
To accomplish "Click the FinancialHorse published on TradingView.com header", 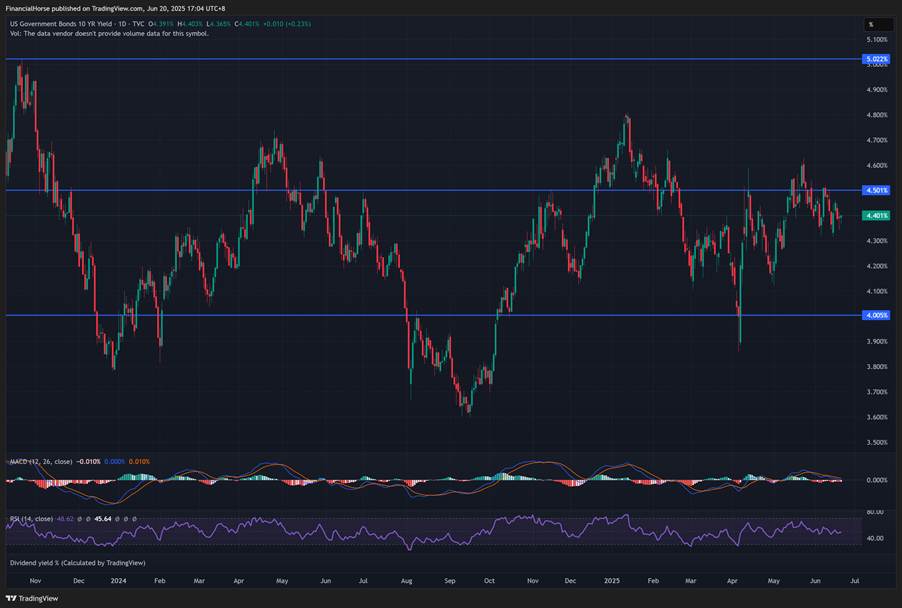I will click(115, 9).
